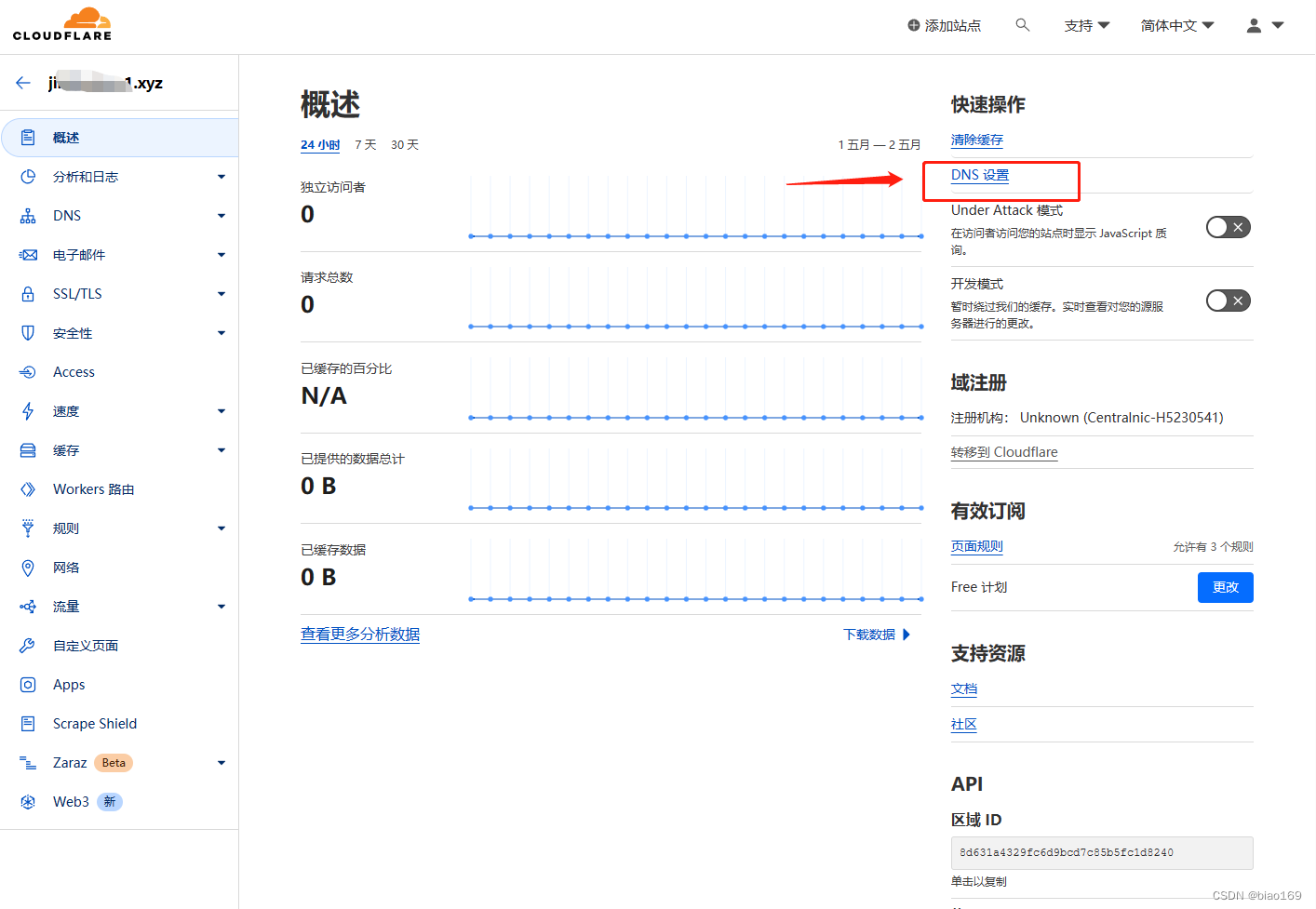Expand the Email section arrow
1316x909 pixels.
[222, 255]
